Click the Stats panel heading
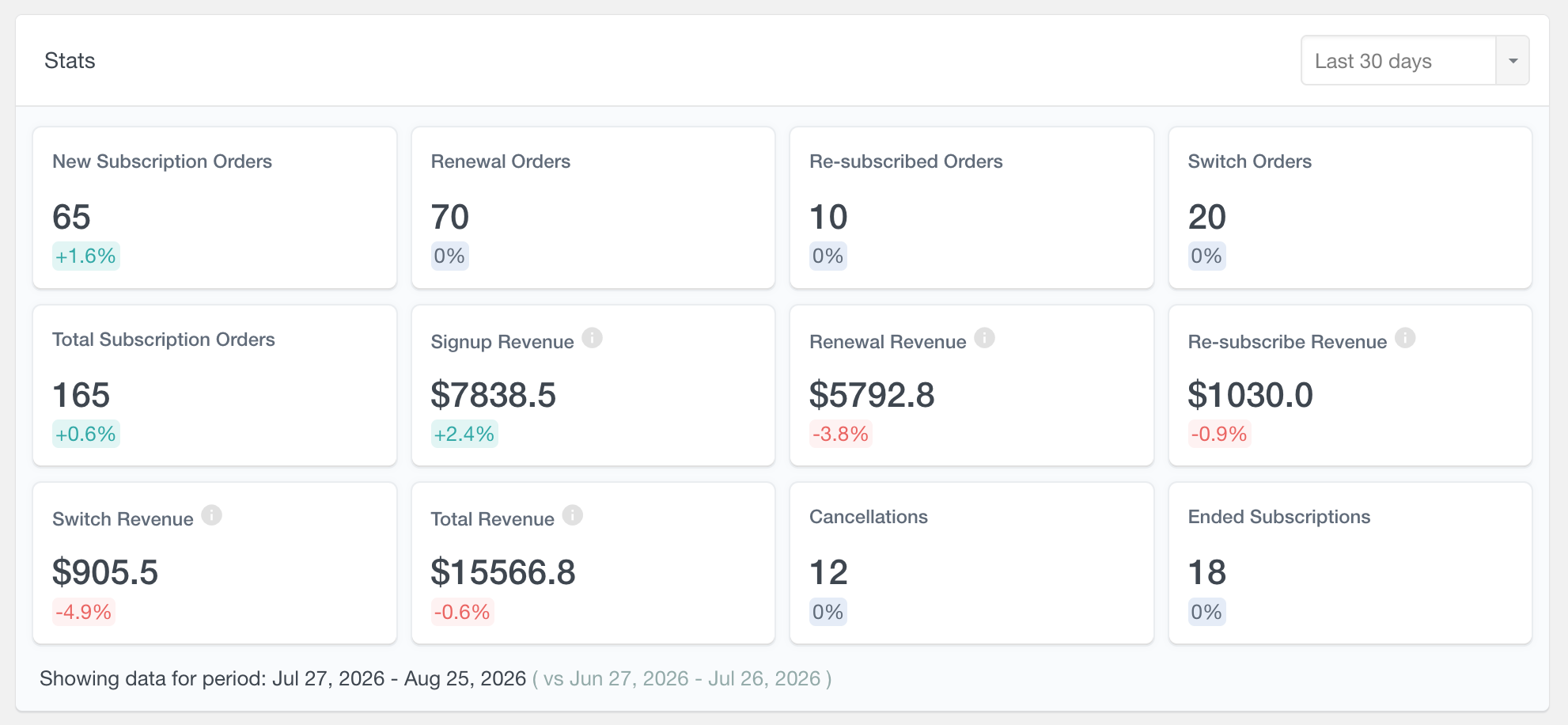The width and height of the screenshot is (1568, 725). point(70,61)
